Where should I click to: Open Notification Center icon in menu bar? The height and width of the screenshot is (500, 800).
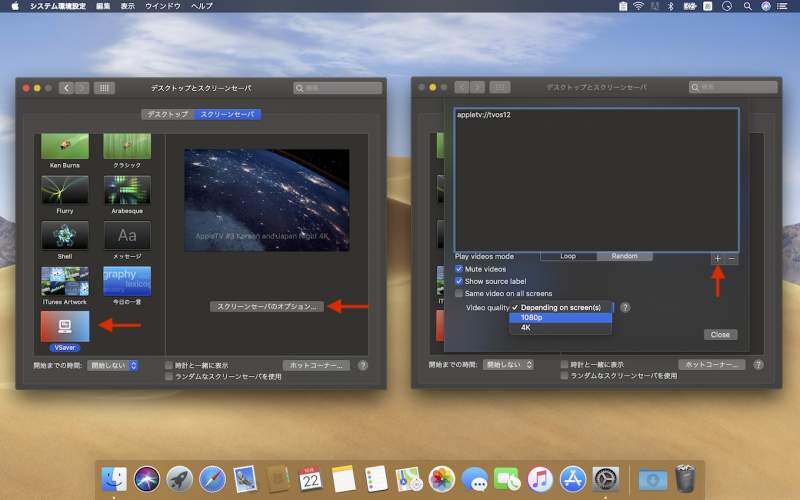(x=782, y=6)
